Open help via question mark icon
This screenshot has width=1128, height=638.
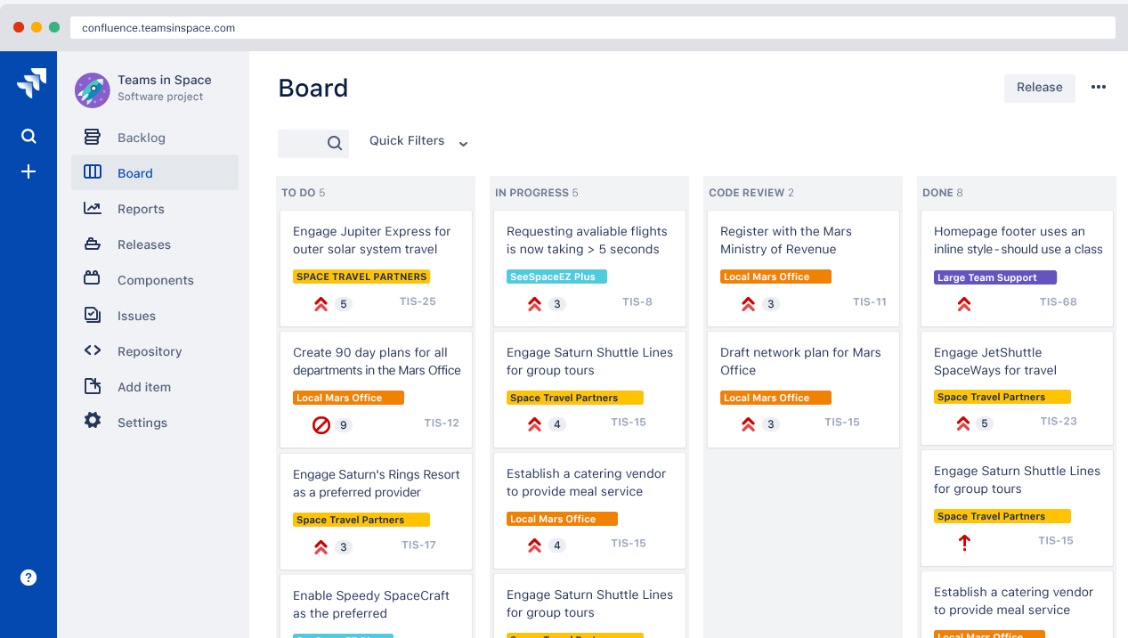(28, 578)
